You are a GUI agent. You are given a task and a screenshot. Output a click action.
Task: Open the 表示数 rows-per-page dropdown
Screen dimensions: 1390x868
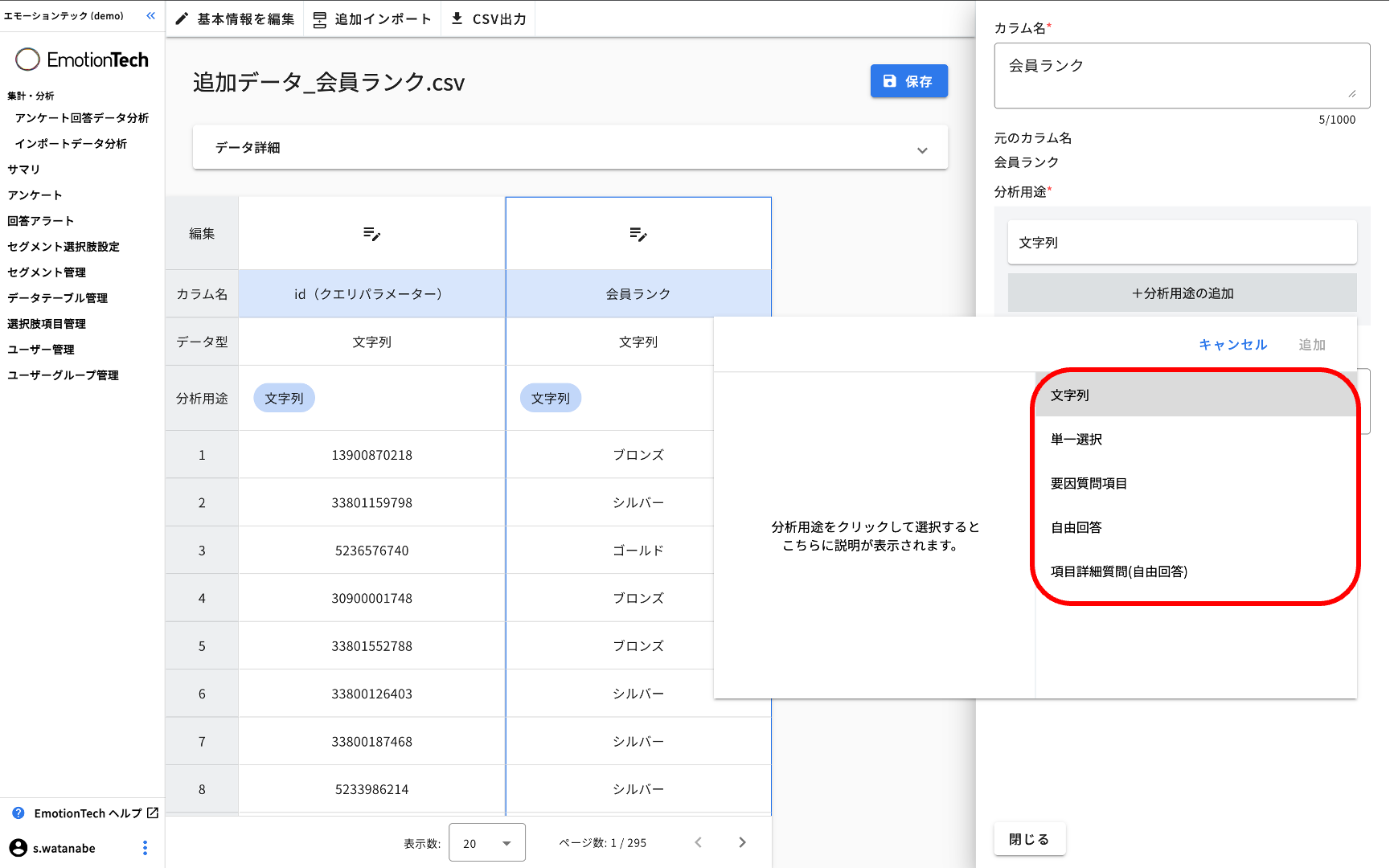coord(486,843)
